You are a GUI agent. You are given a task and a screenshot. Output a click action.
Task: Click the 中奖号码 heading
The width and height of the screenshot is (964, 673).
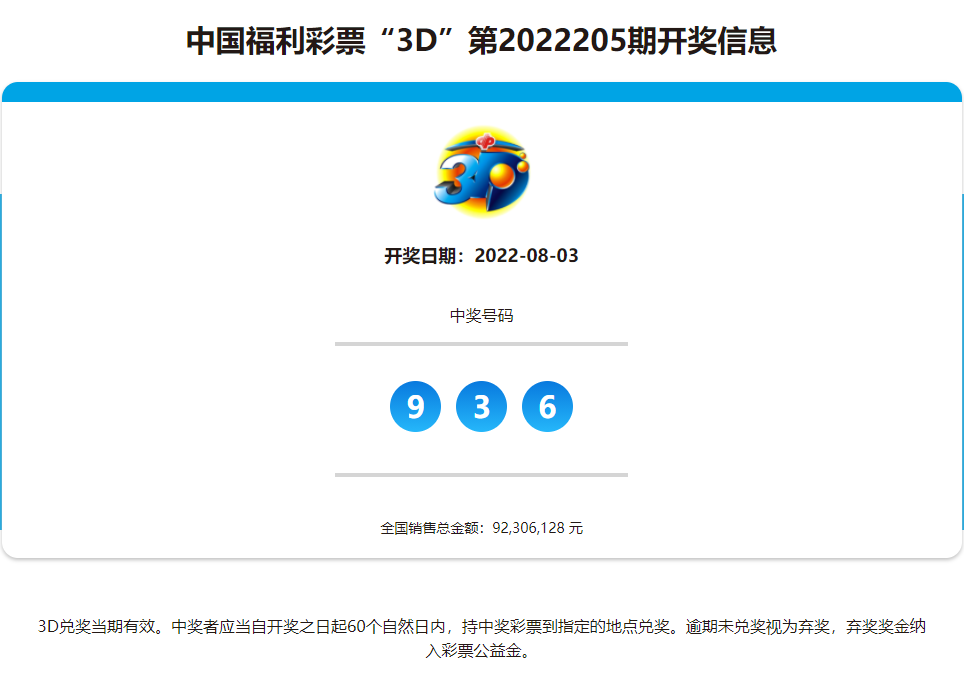coord(481,316)
